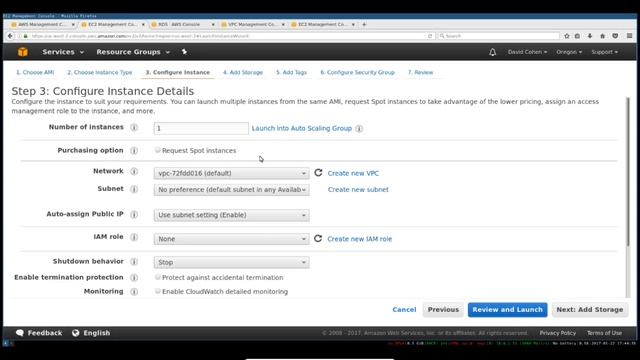Click Create new VPC link
The image size is (640, 360).
pyautogui.click(x=353, y=173)
